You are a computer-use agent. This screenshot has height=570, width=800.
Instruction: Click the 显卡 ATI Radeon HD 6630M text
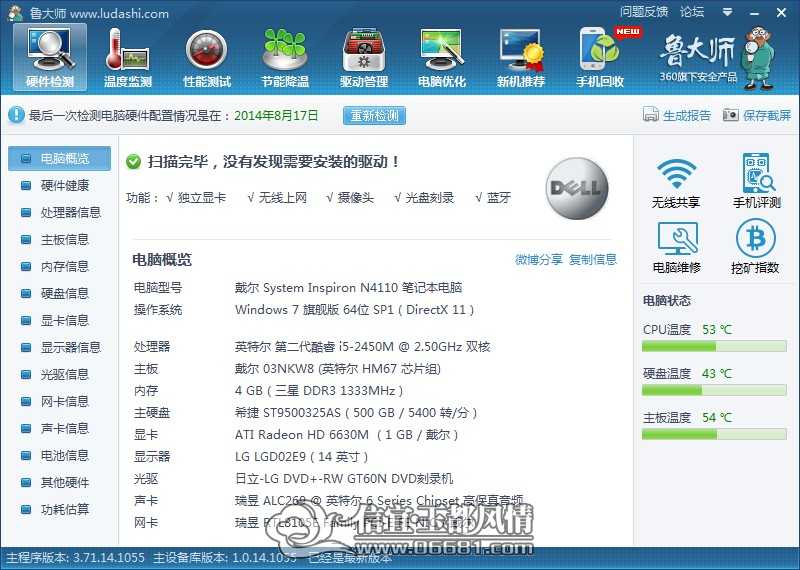click(x=347, y=435)
